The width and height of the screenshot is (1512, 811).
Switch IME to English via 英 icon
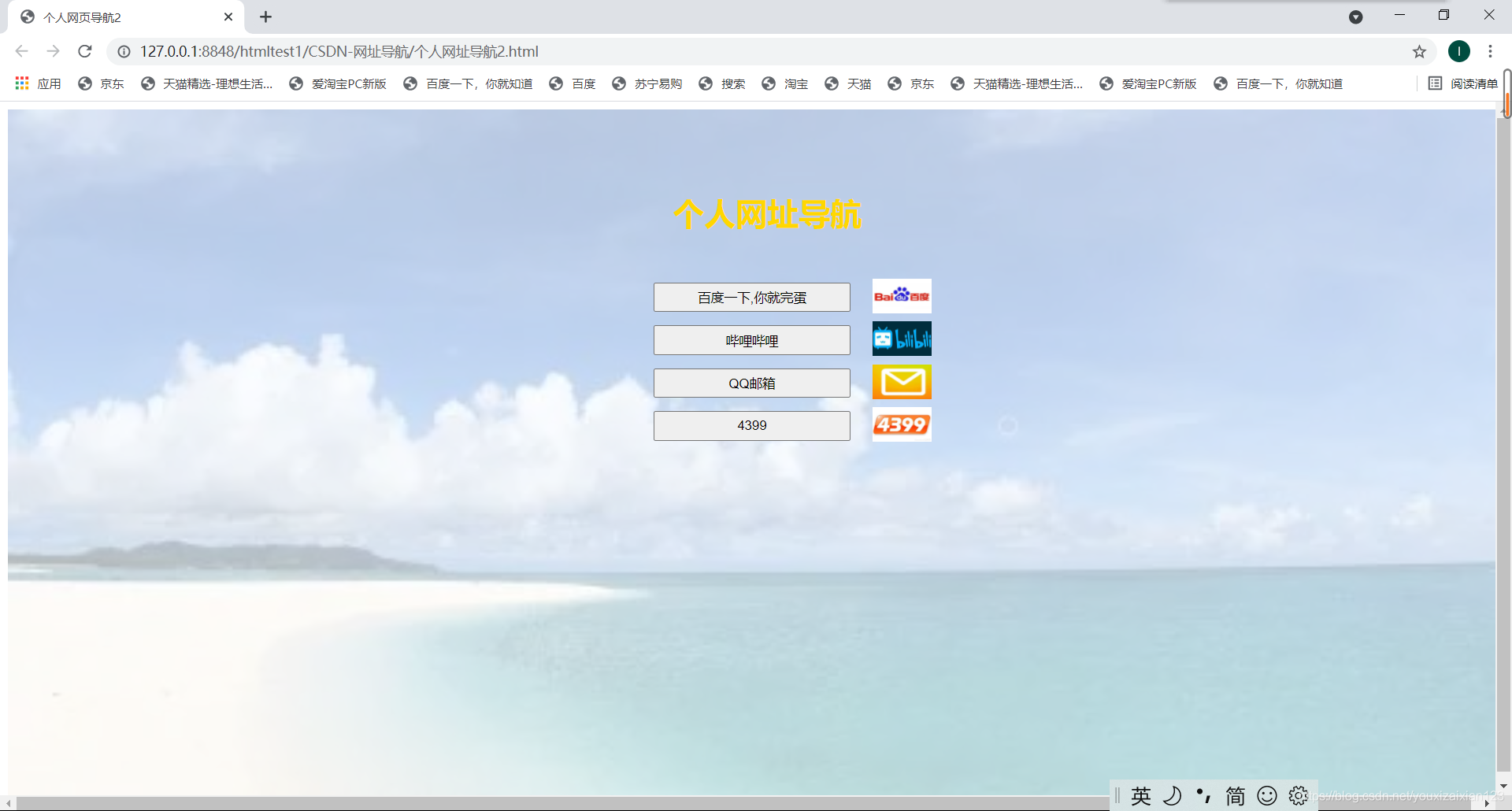pos(1141,796)
